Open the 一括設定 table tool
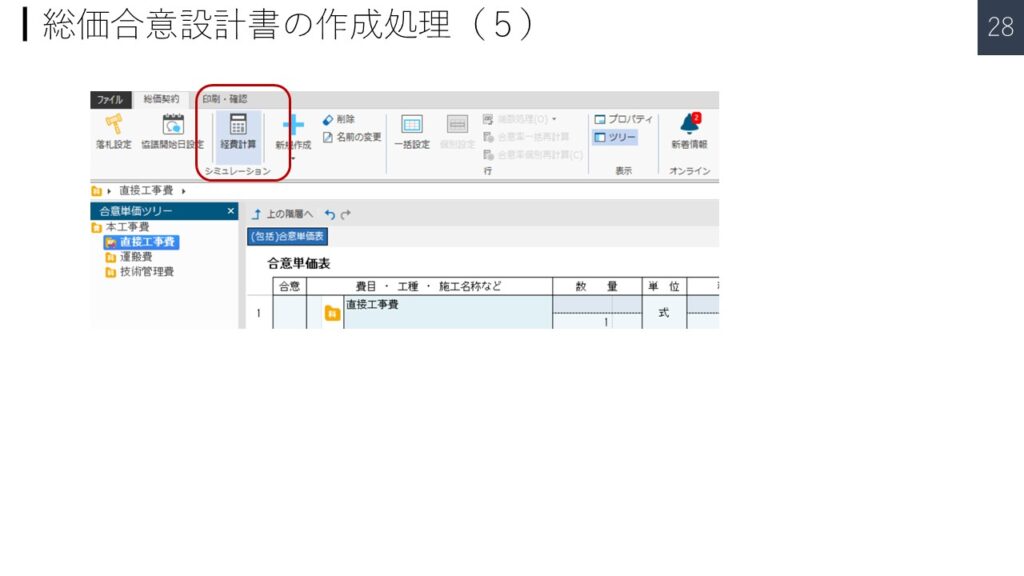1024x576 pixels. pyautogui.click(x=411, y=126)
